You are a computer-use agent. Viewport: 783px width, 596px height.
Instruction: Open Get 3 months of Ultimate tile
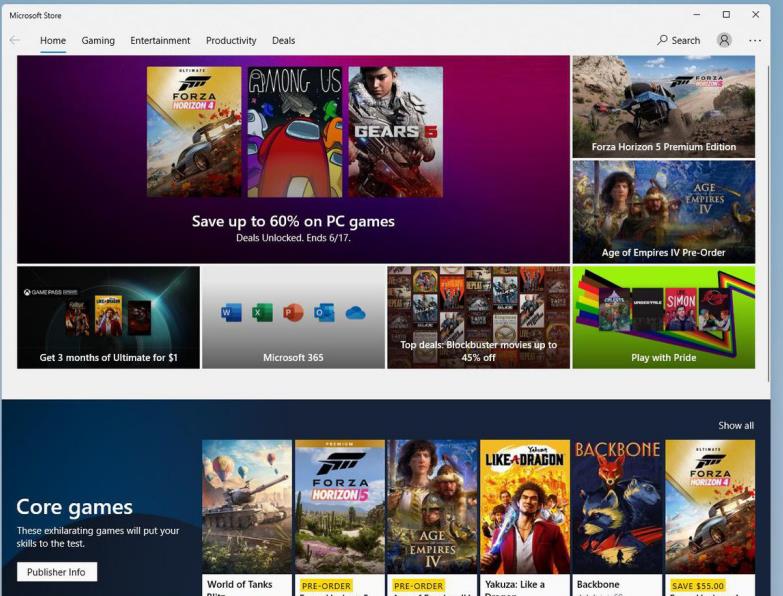[108, 317]
